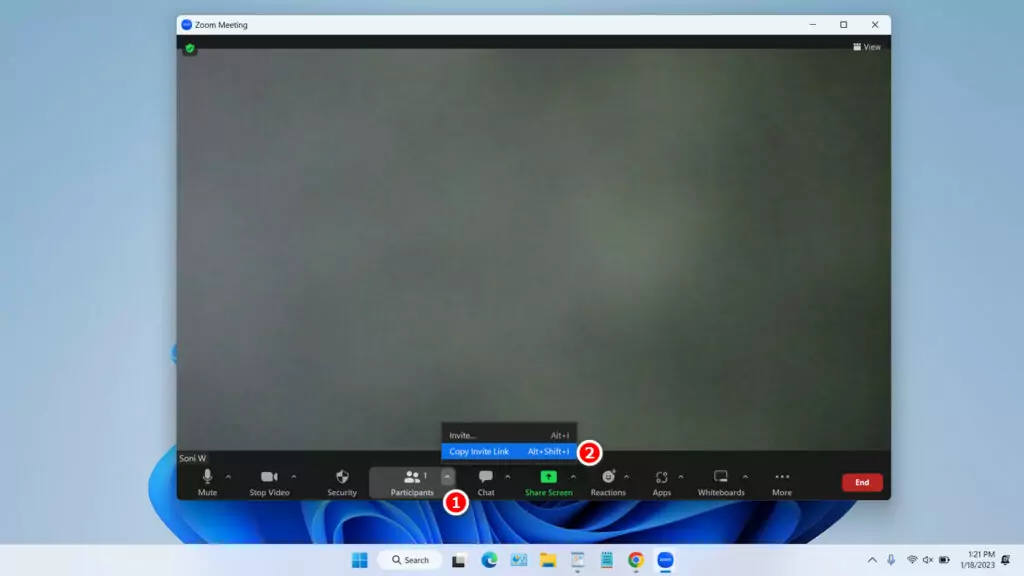
Task: Expand arrow next to Apps
Action: tap(680, 477)
